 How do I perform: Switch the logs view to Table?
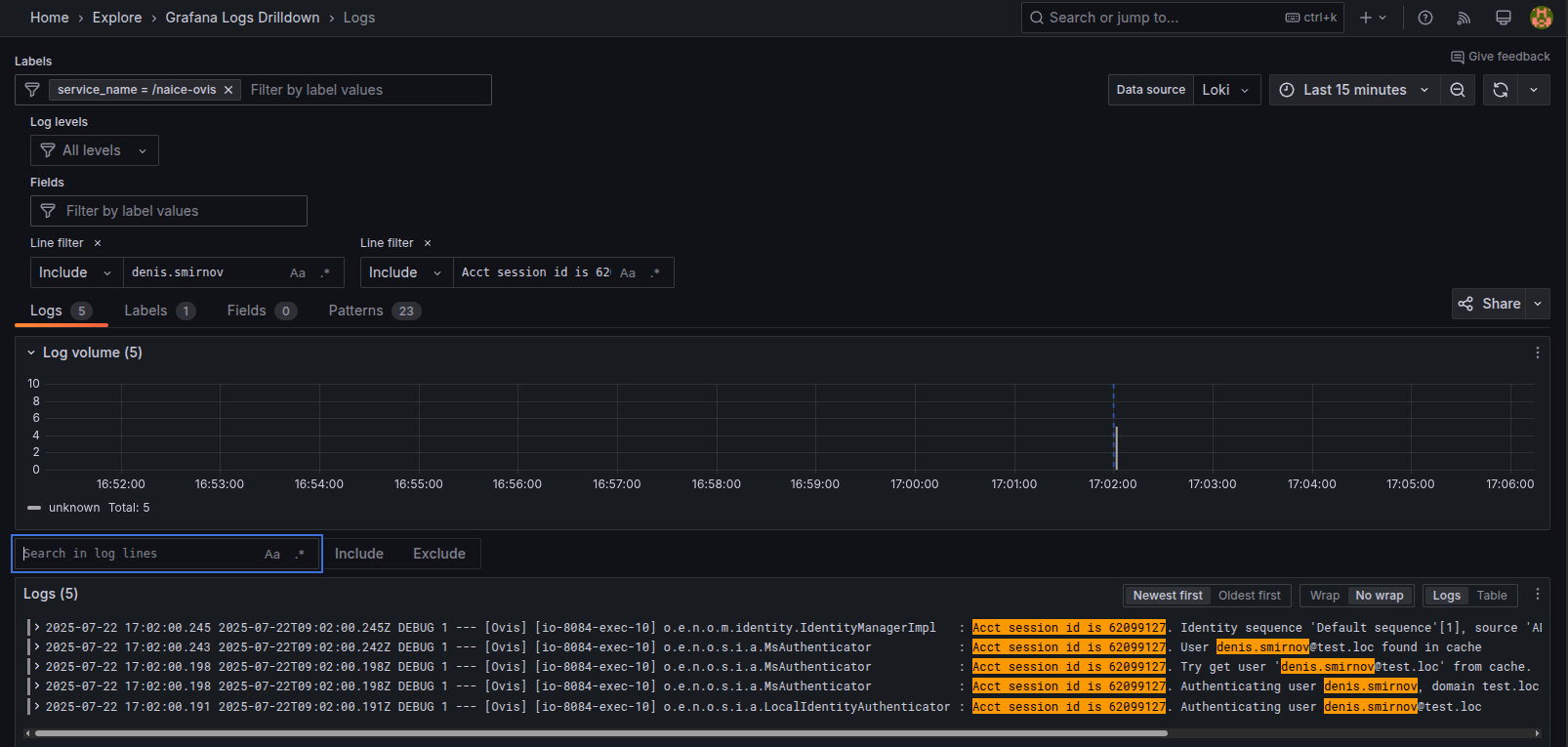click(1491, 596)
